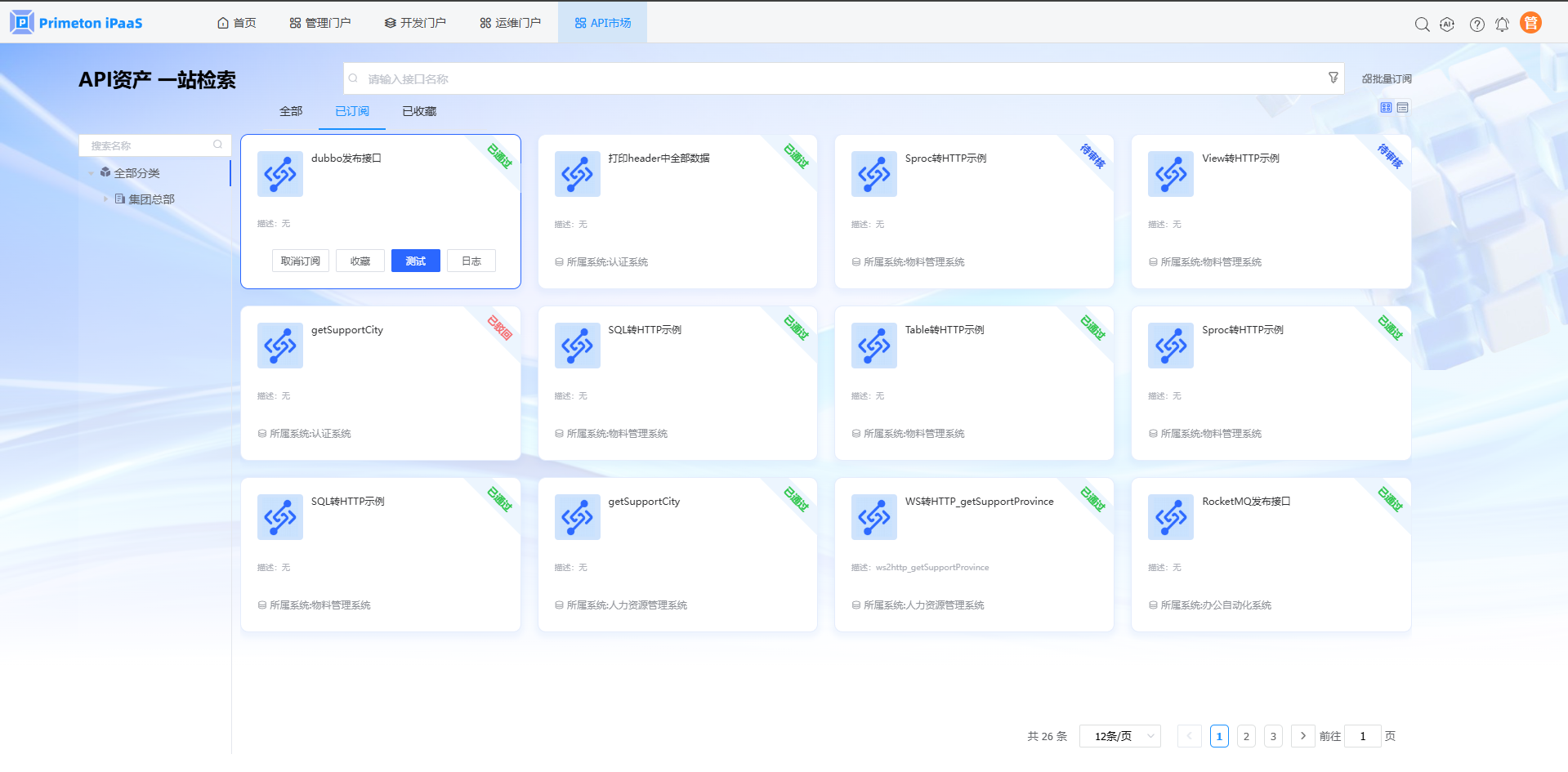This screenshot has width=1568, height=772.
Task: Open the AI assistant icon in header
Action: pos(1447,25)
